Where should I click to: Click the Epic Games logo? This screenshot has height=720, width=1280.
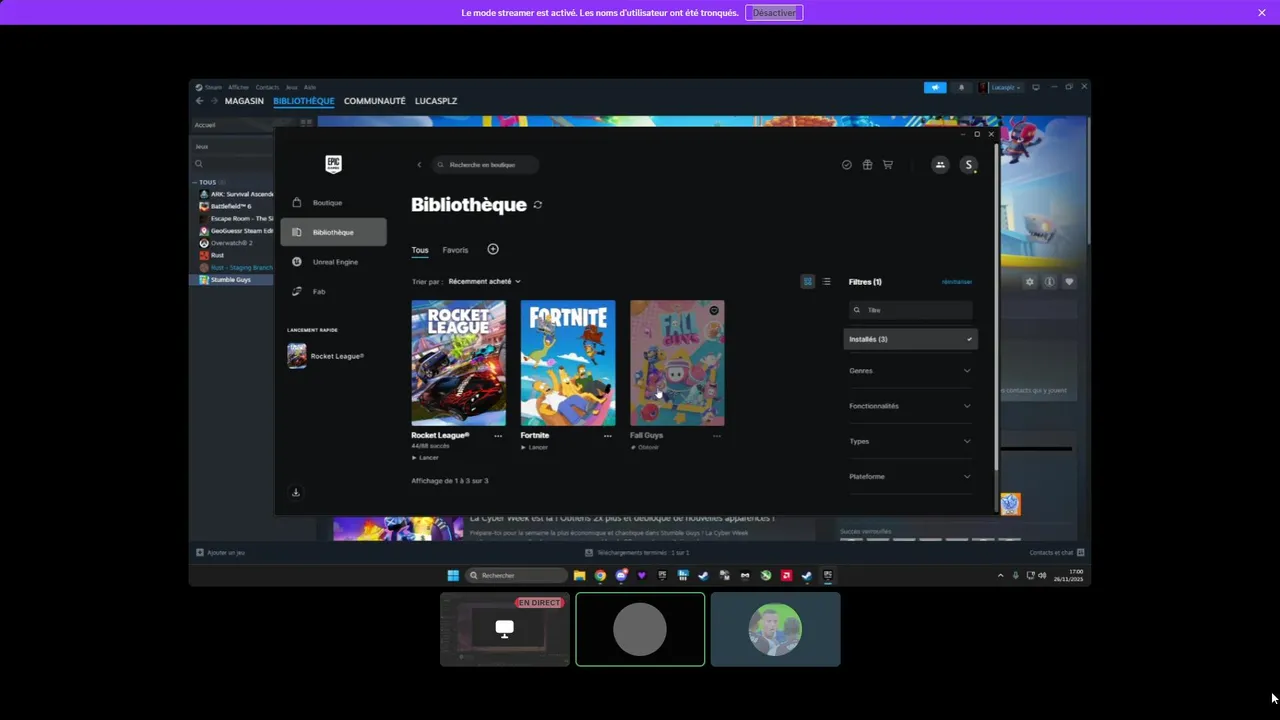pos(334,165)
